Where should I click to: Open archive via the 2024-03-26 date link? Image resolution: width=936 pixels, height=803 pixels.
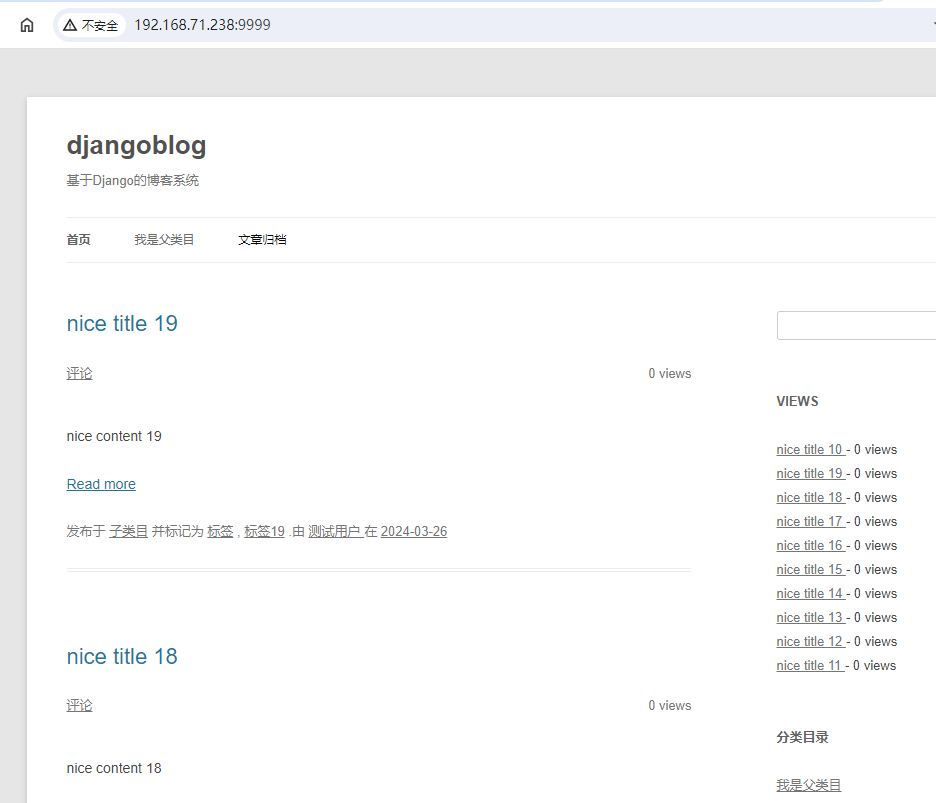413,531
